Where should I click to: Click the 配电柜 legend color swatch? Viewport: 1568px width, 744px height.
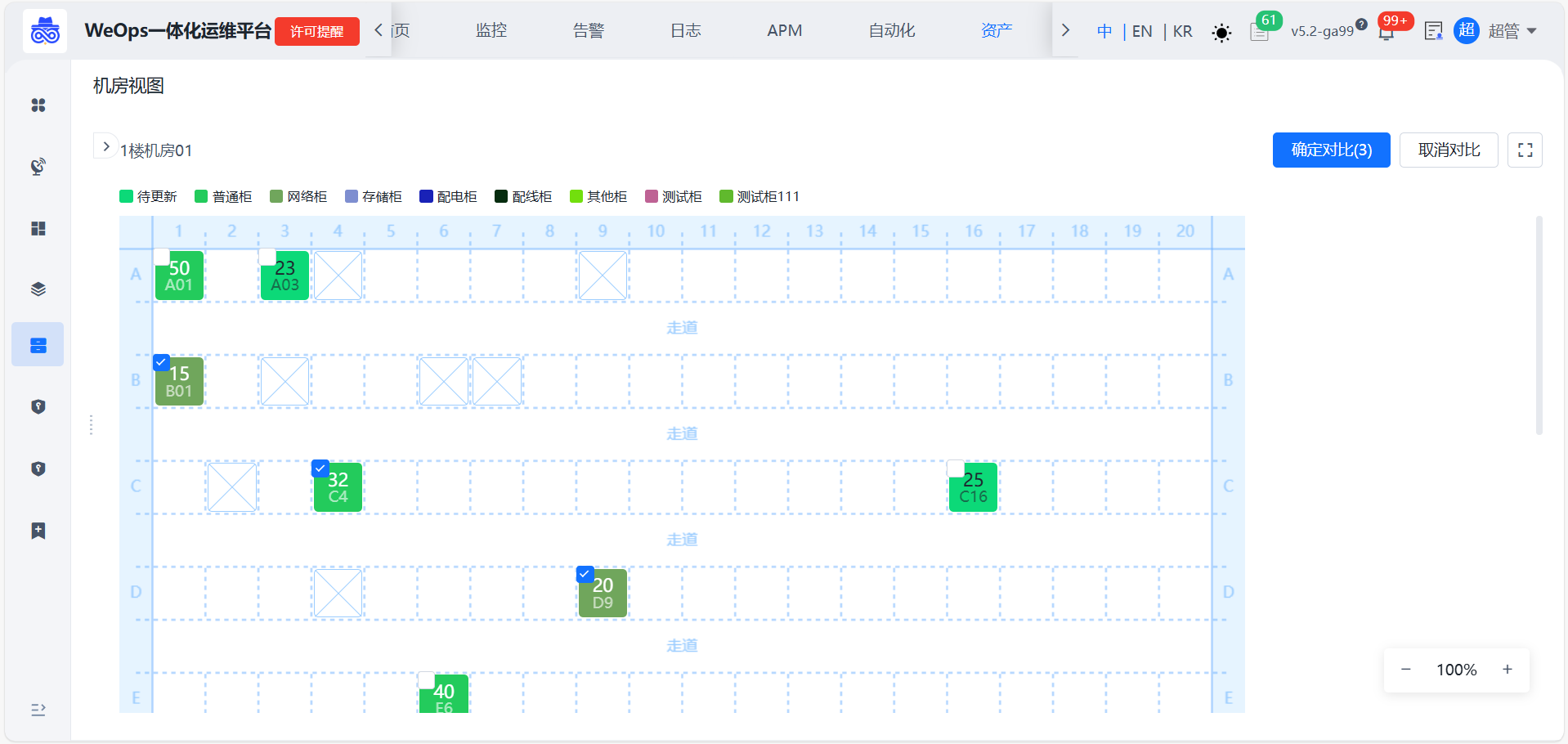[426, 196]
